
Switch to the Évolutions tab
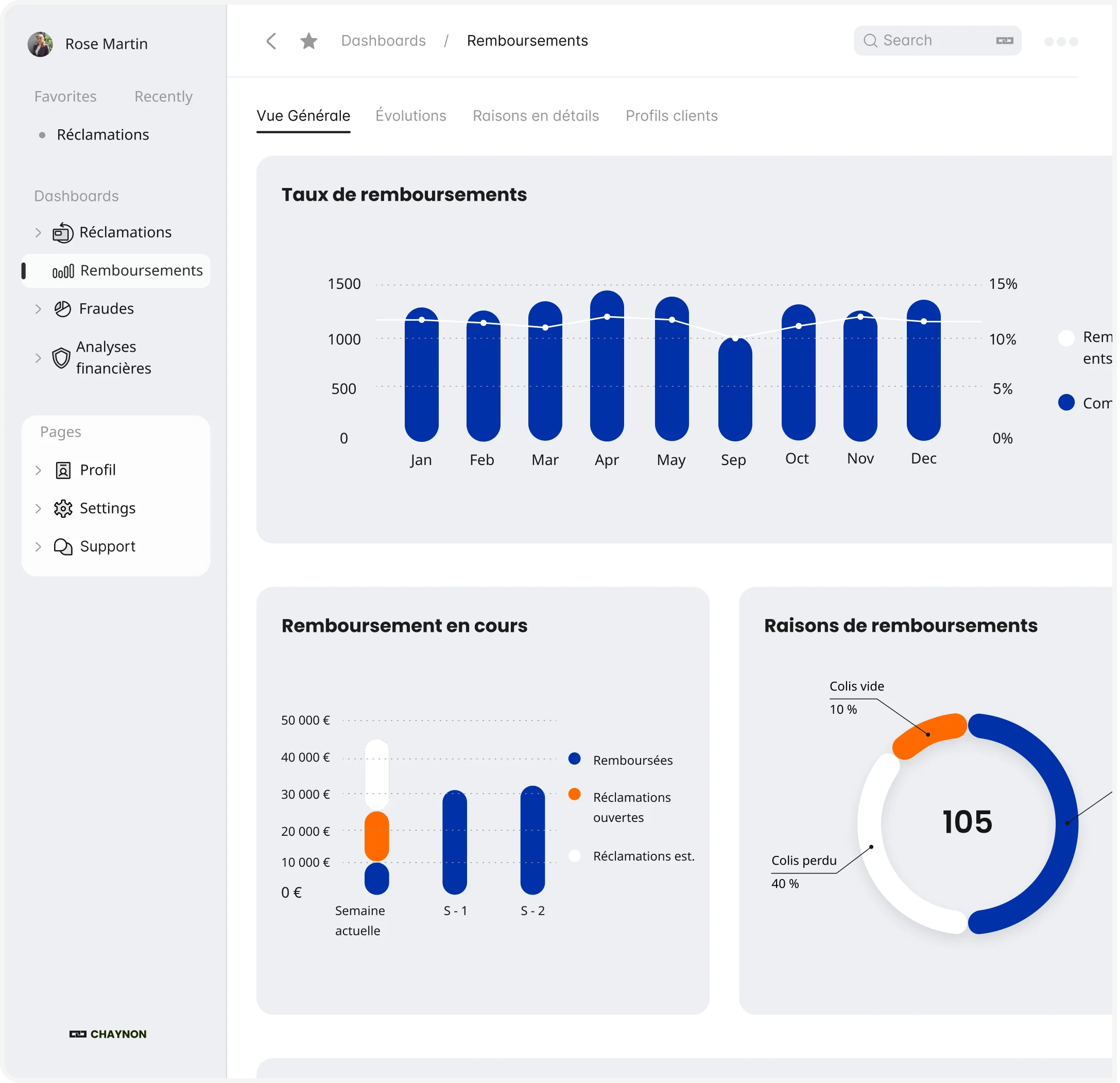pos(410,116)
